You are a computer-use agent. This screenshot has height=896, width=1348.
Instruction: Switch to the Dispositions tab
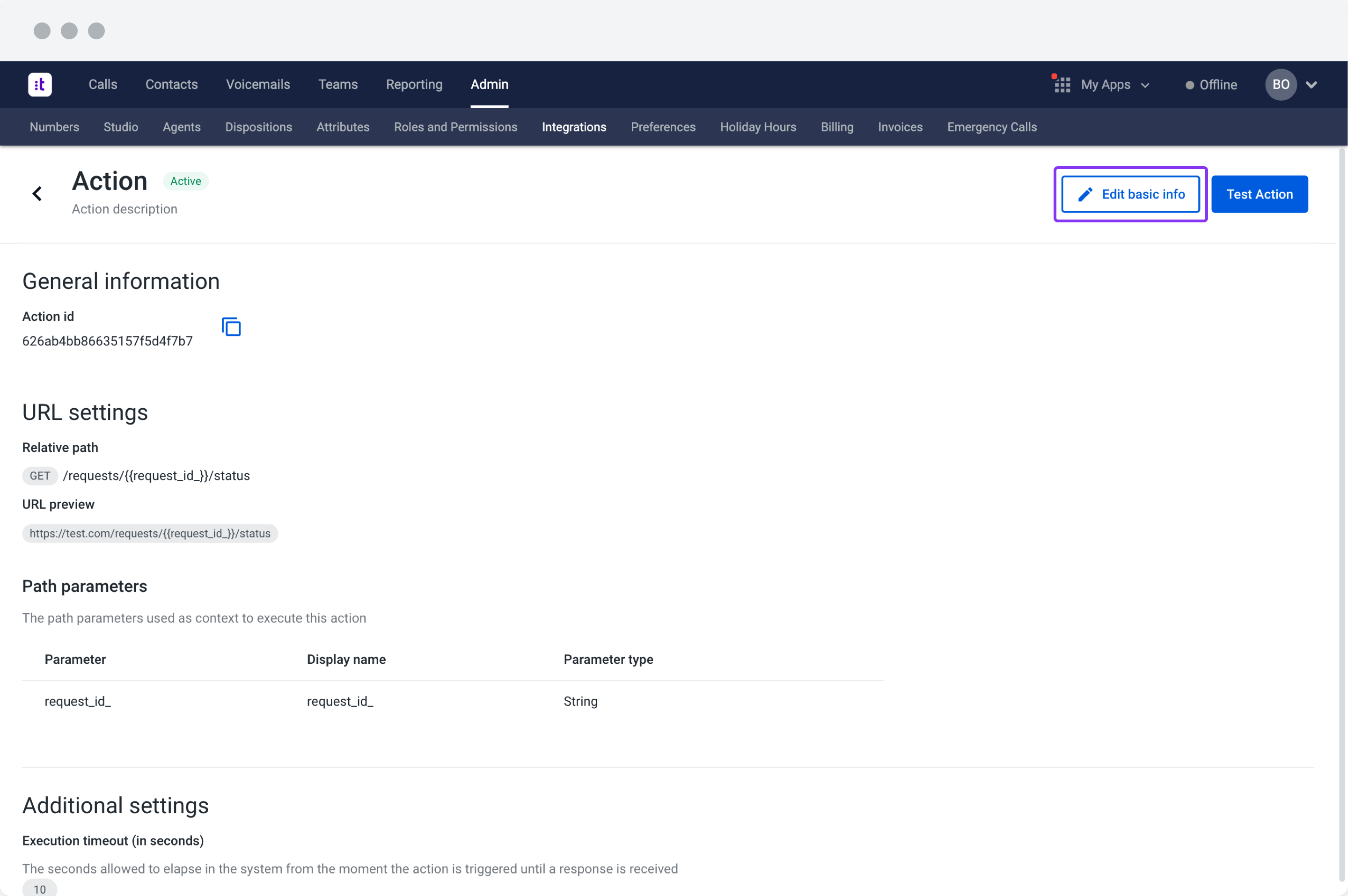pos(258,127)
